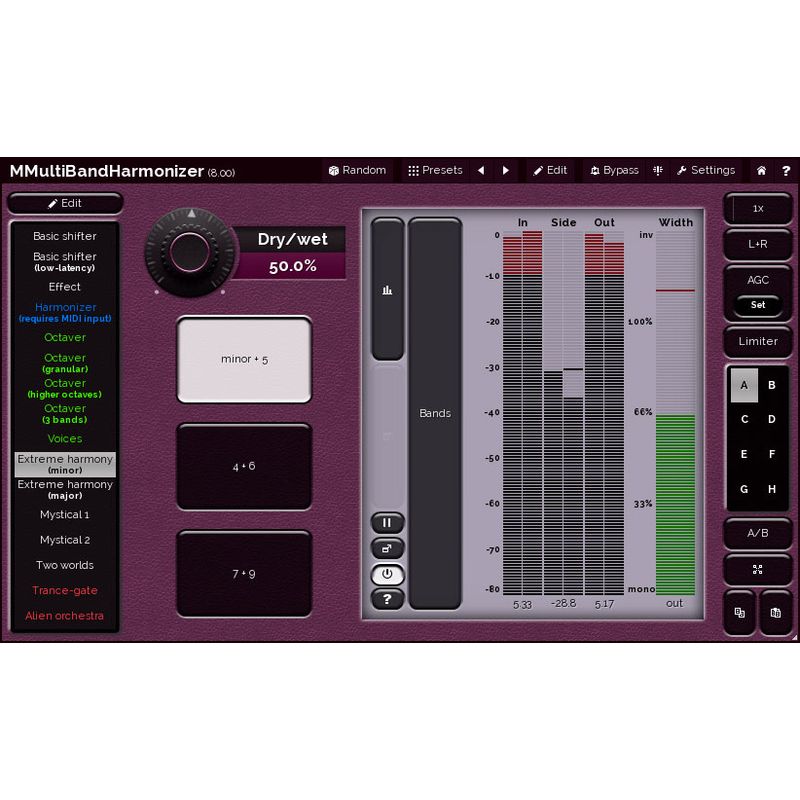Image resolution: width=800 pixels, height=800 pixels.
Task: Select preset slot F
Action: (772, 454)
